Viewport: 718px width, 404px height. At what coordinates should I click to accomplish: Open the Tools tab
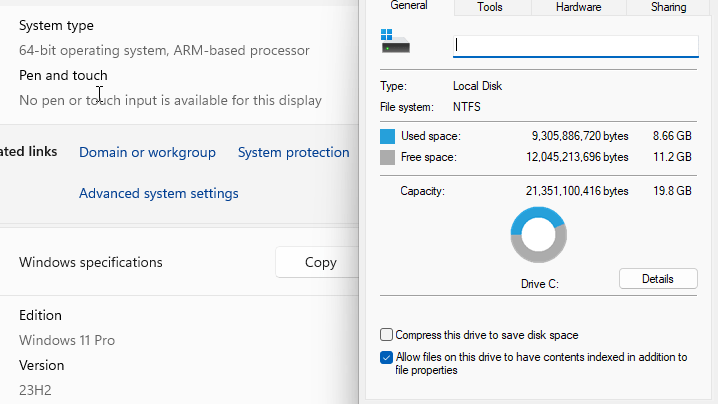tap(490, 7)
